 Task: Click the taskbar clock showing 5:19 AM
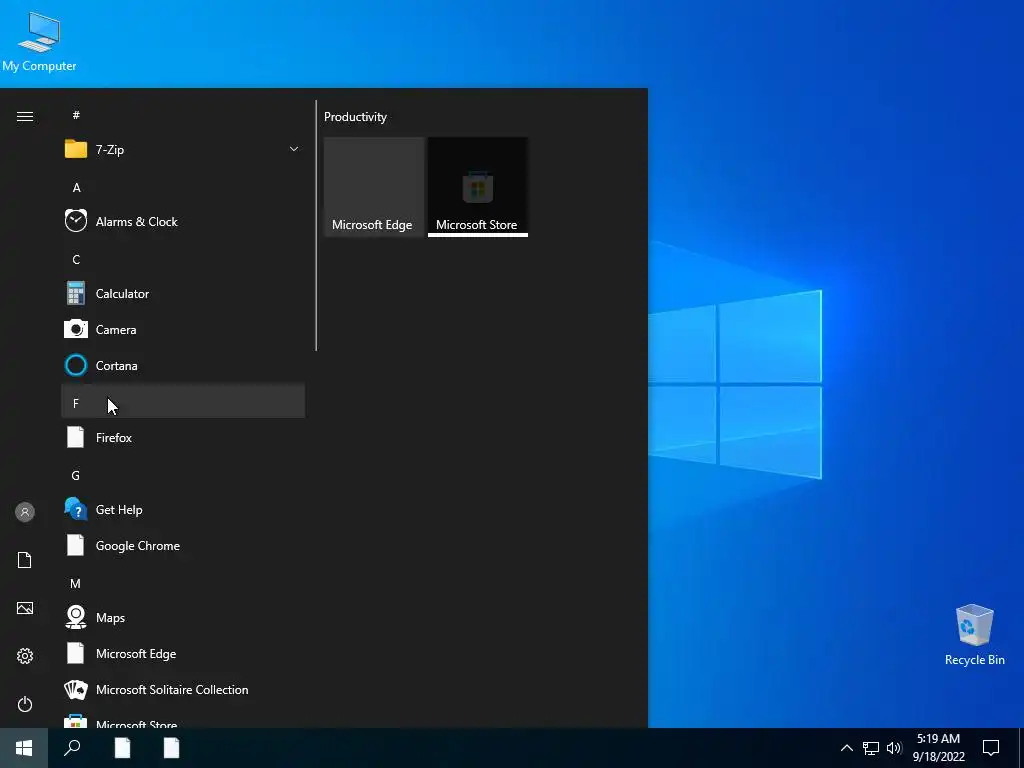click(938, 748)
